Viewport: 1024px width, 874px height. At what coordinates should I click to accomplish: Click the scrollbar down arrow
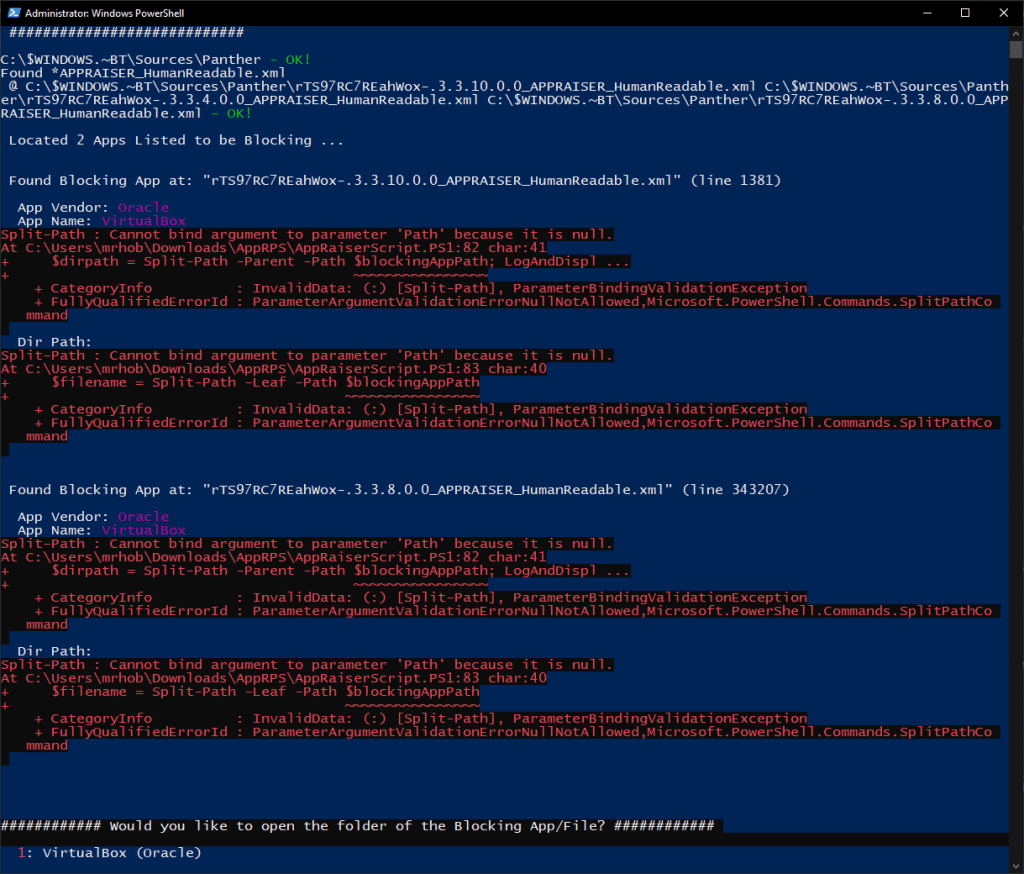(x=1016, y=867)
